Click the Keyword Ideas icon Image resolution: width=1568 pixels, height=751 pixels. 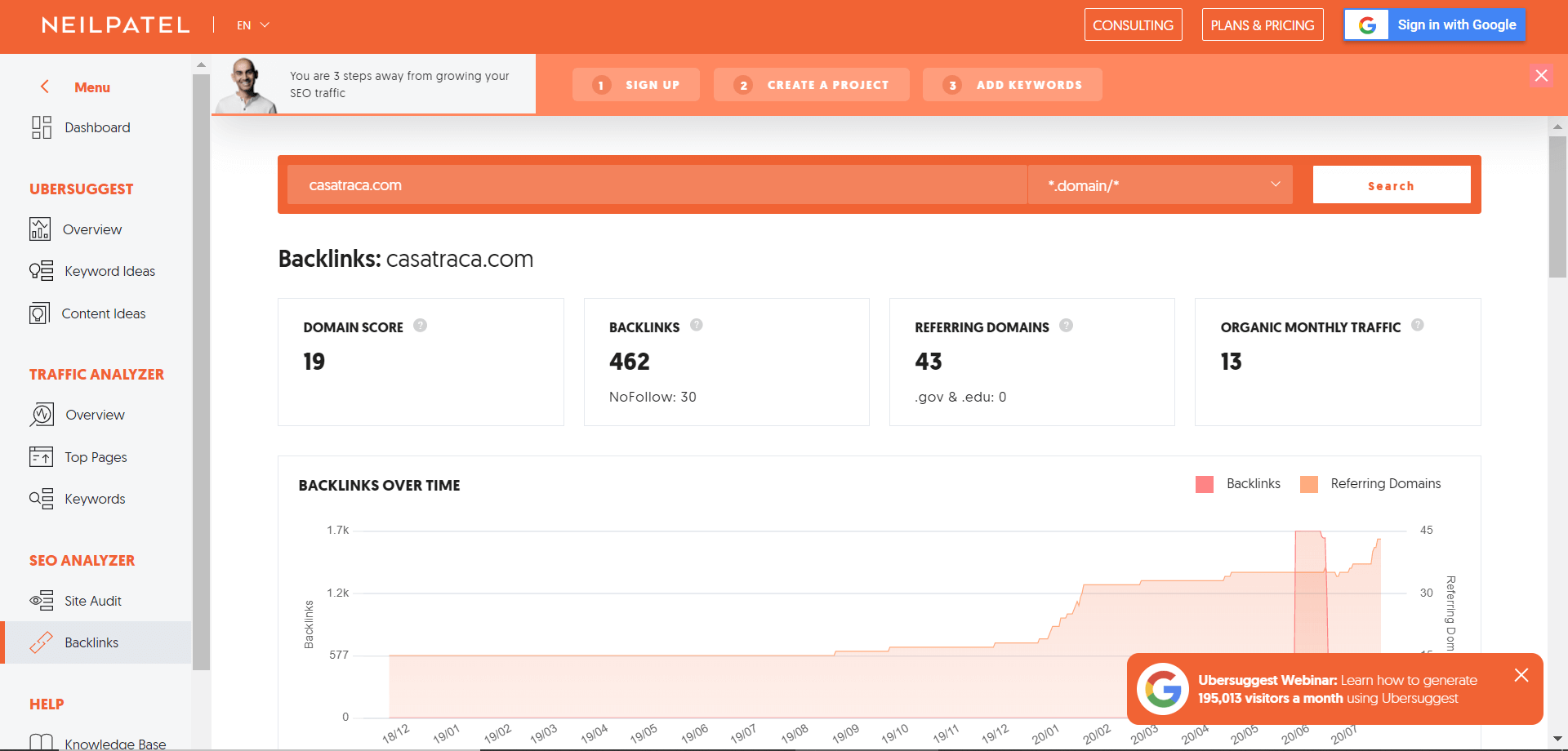tap(42, 271)
